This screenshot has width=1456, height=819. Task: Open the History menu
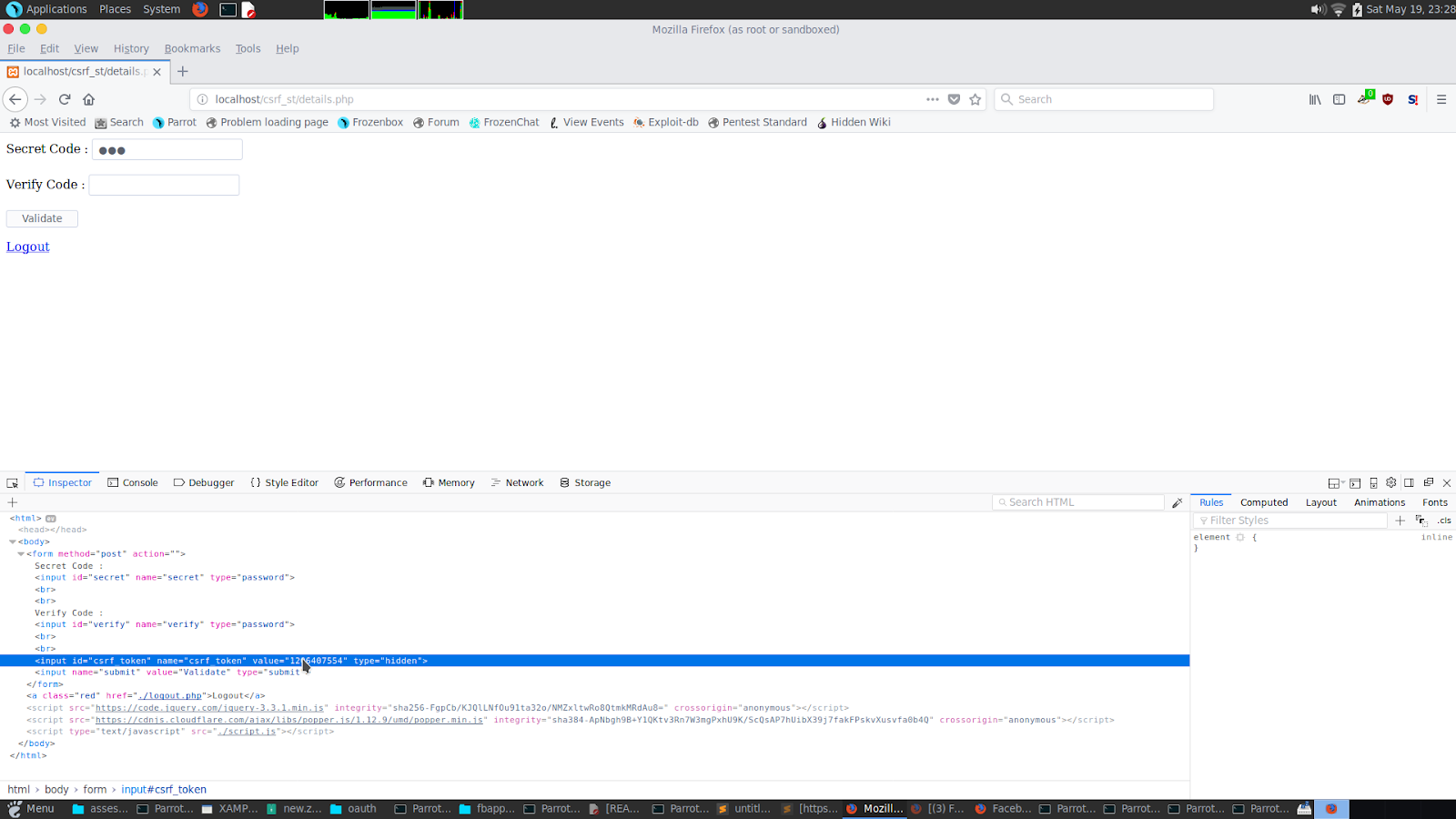pyautogui.click(x=131, y=48)
